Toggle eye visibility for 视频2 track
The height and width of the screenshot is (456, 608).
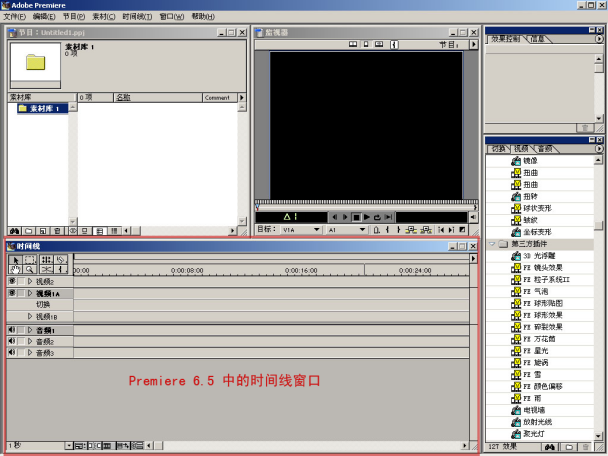click(12, 281)
